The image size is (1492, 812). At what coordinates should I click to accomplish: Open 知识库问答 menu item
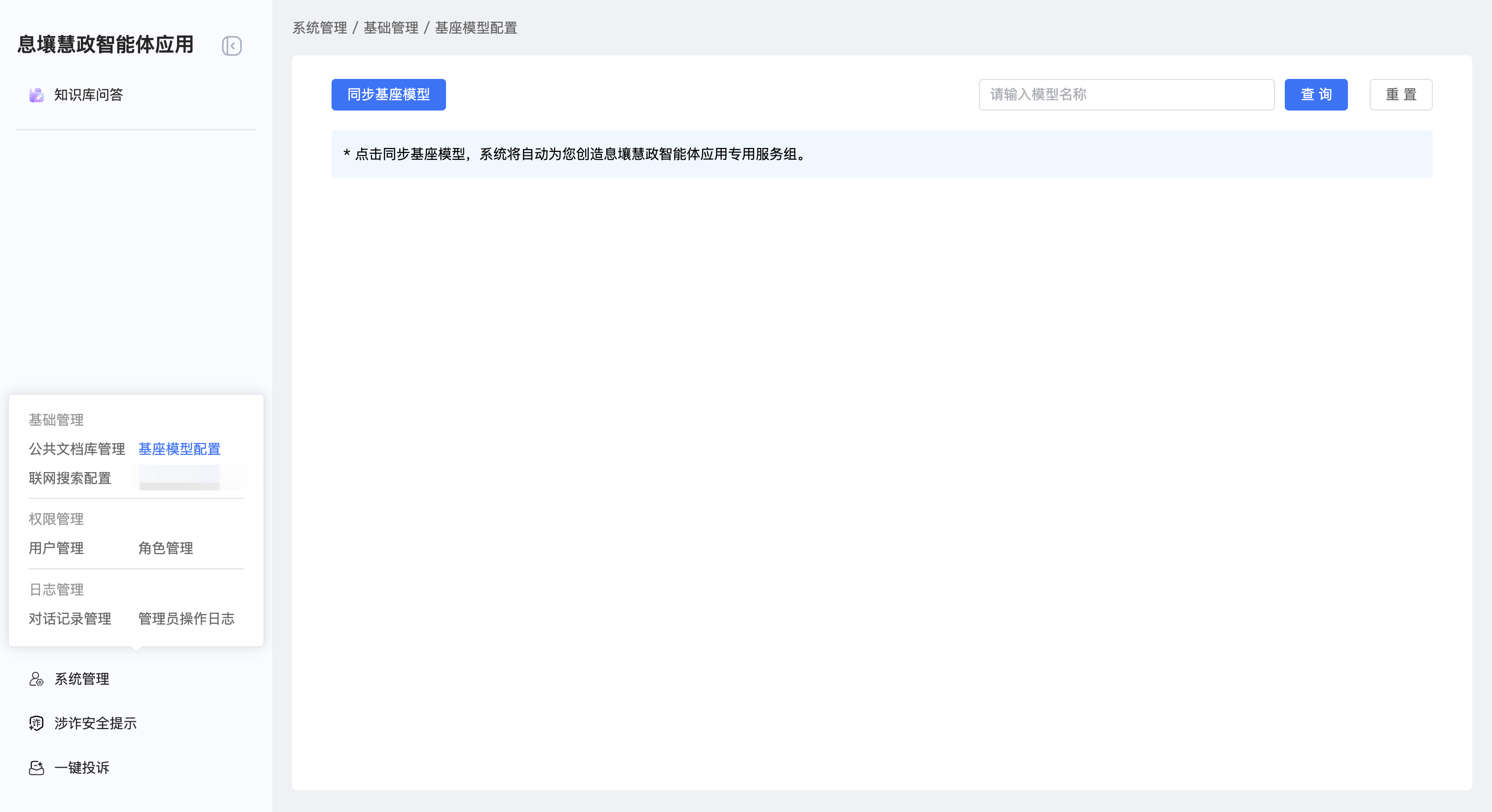pos(88,95)
